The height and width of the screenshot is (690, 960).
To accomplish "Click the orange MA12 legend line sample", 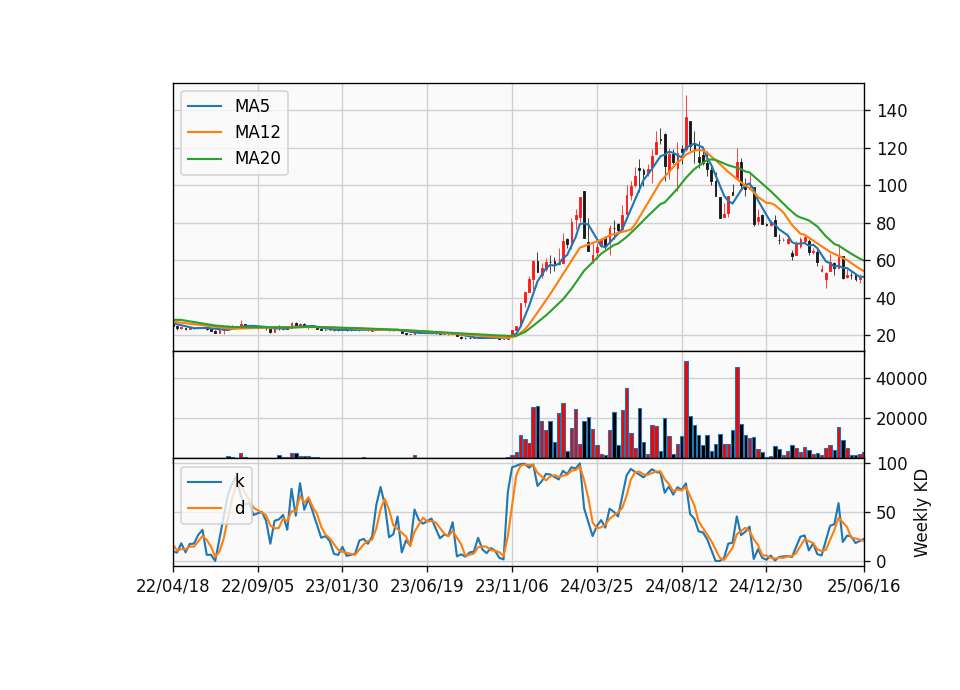I will point(204,132).
